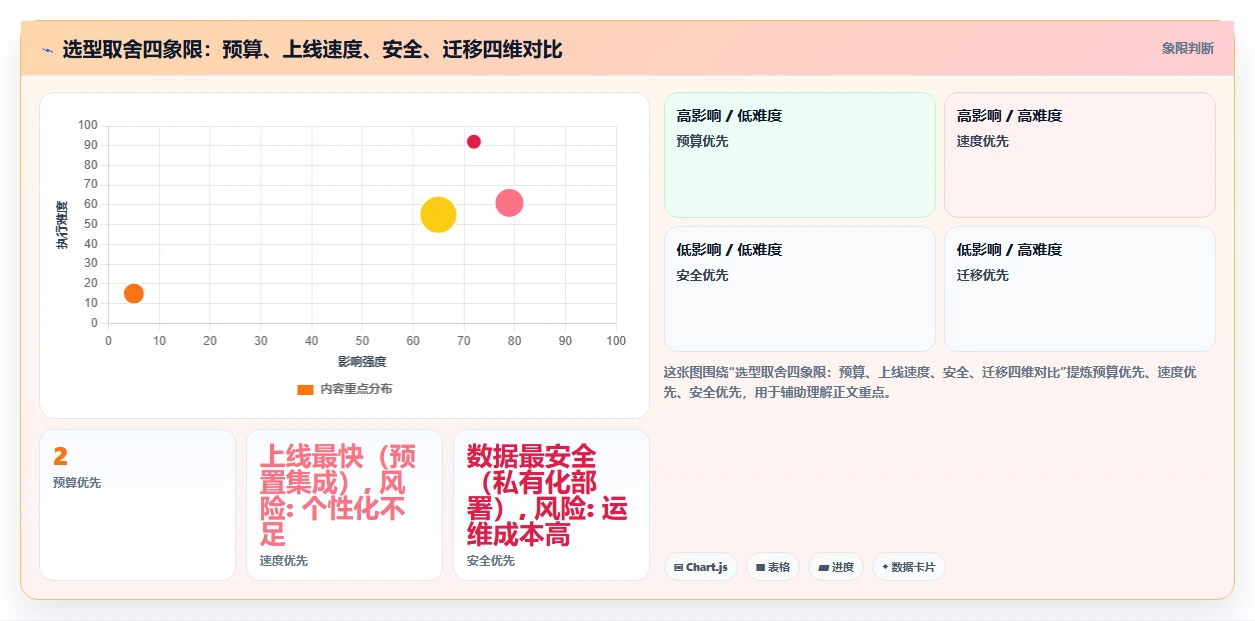The image size is (1255, 621).
Task: Click the icon inside Chart.js chip
Action: 679,568
